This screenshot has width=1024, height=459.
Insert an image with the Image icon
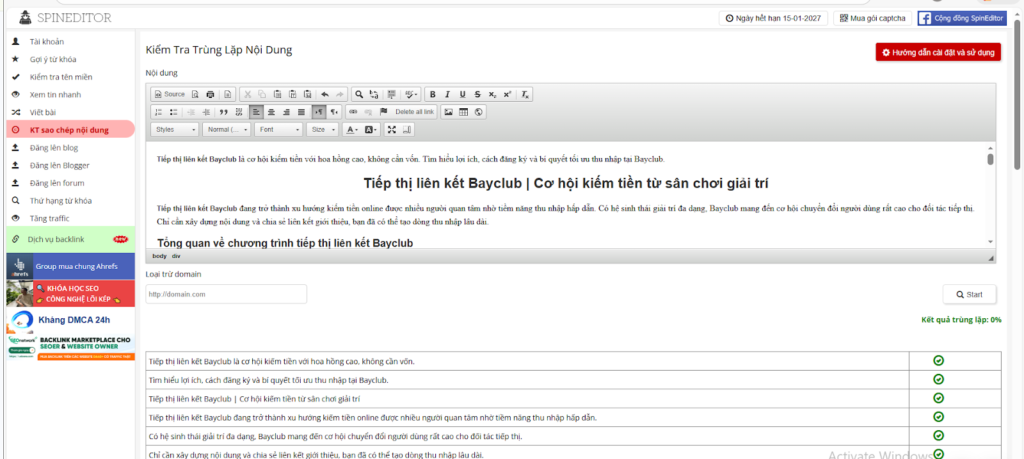click(449, 112)
